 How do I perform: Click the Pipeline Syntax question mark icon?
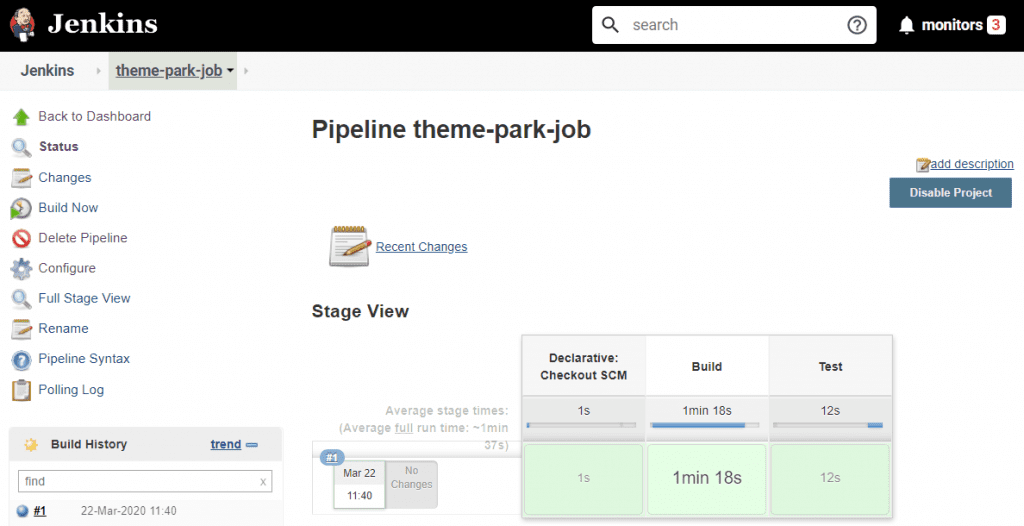click(21, 359)
